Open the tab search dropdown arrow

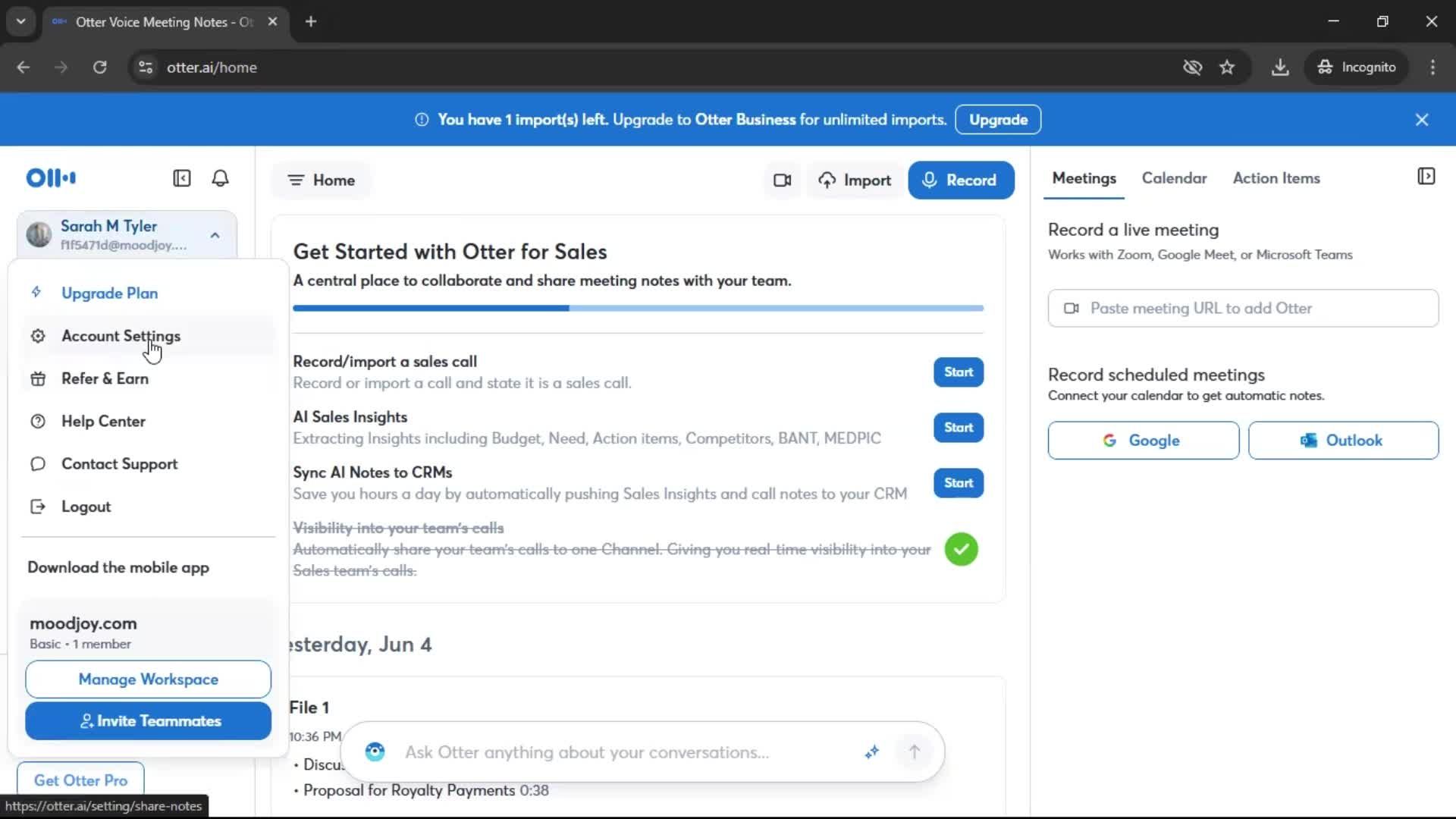click(20, 21)
